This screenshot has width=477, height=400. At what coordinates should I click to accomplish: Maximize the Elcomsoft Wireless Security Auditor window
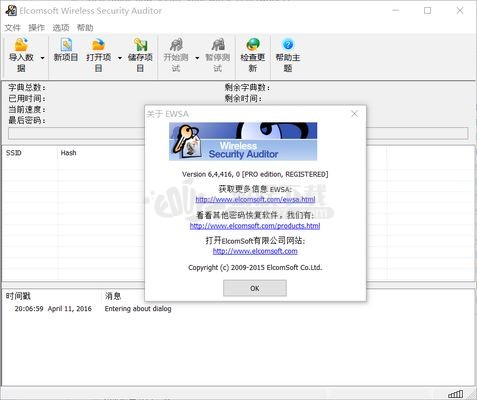click(427, 11)
